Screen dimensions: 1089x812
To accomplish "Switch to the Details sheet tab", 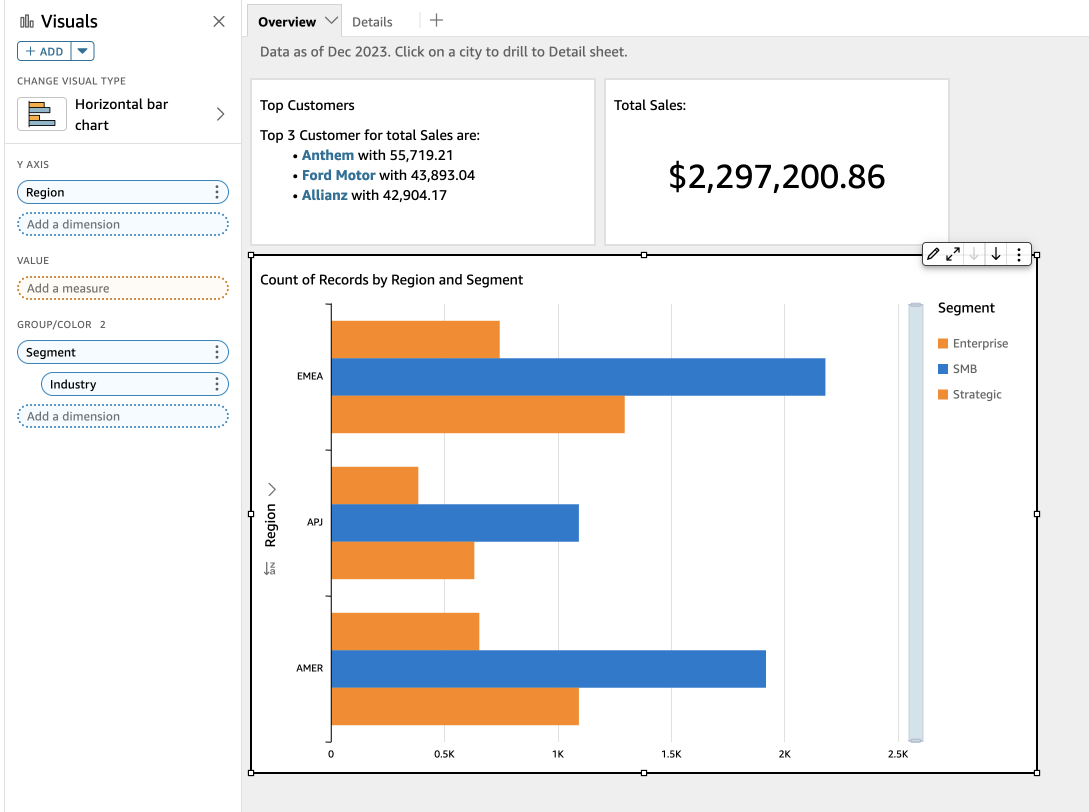I will click(x=372, y=22).
